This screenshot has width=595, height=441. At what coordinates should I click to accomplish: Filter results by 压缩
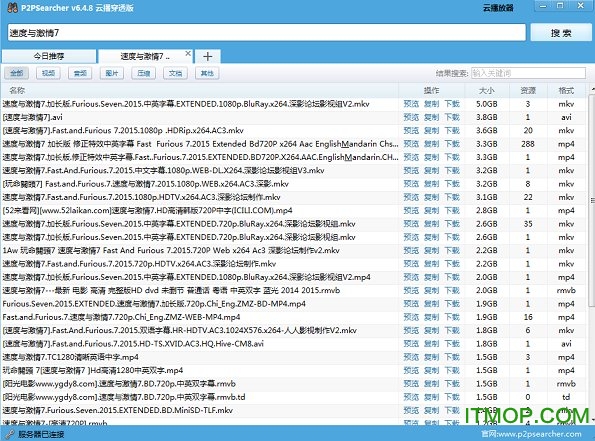tap(143, 73)
